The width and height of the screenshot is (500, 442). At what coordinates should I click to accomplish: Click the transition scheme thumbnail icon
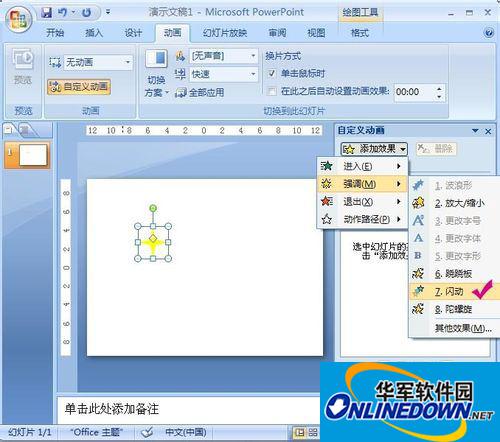click(156, 59)
